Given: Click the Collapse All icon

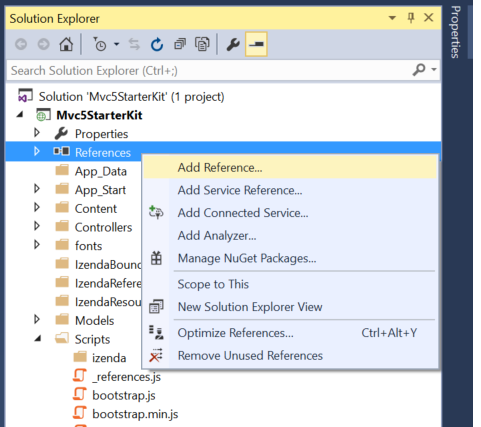Looking at the screenshot, I should coord(180,44).
